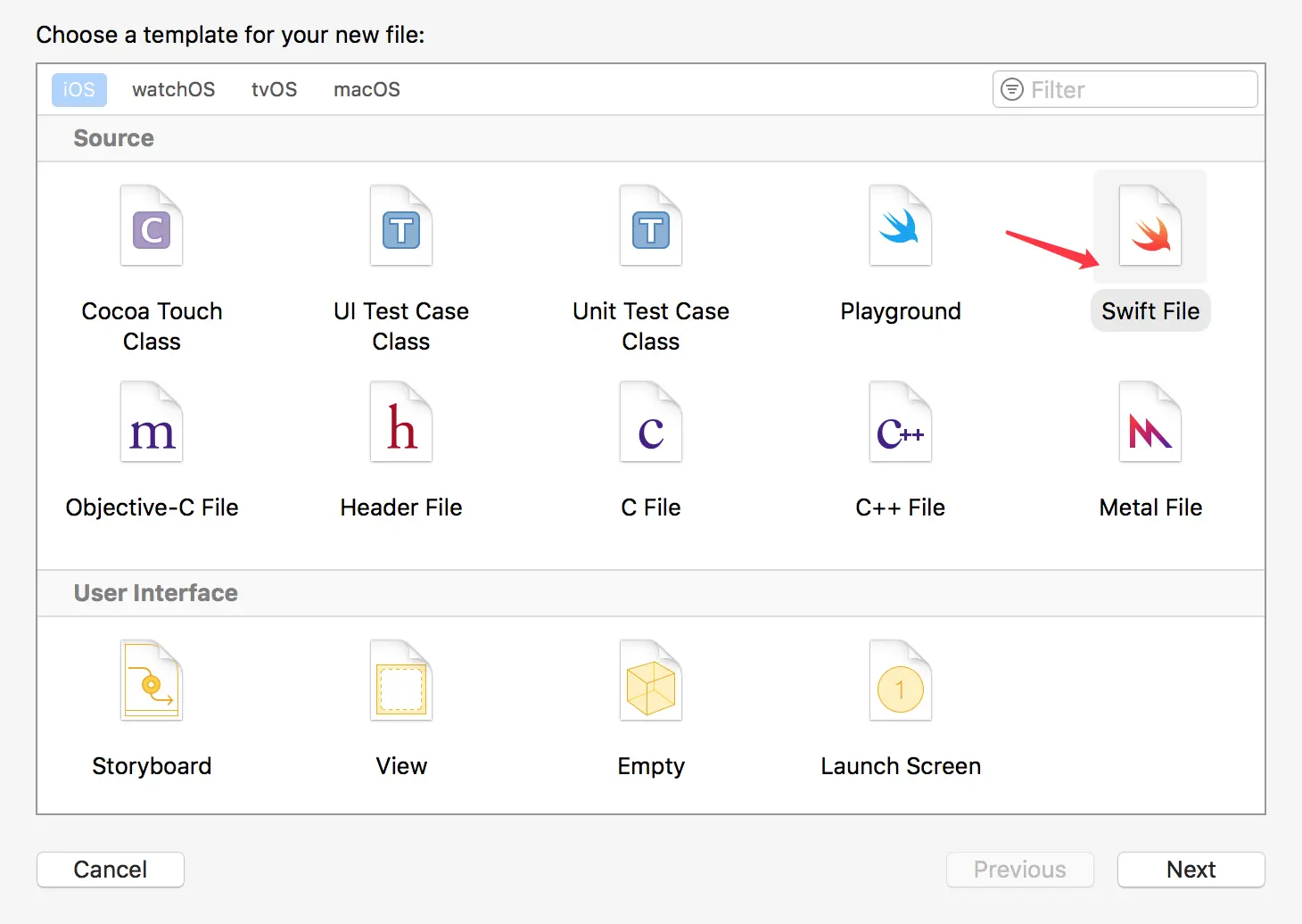Switch to the watchOS platform tab
The image size is (1302, 924).
pyautogui.click(x=174, y=90)
